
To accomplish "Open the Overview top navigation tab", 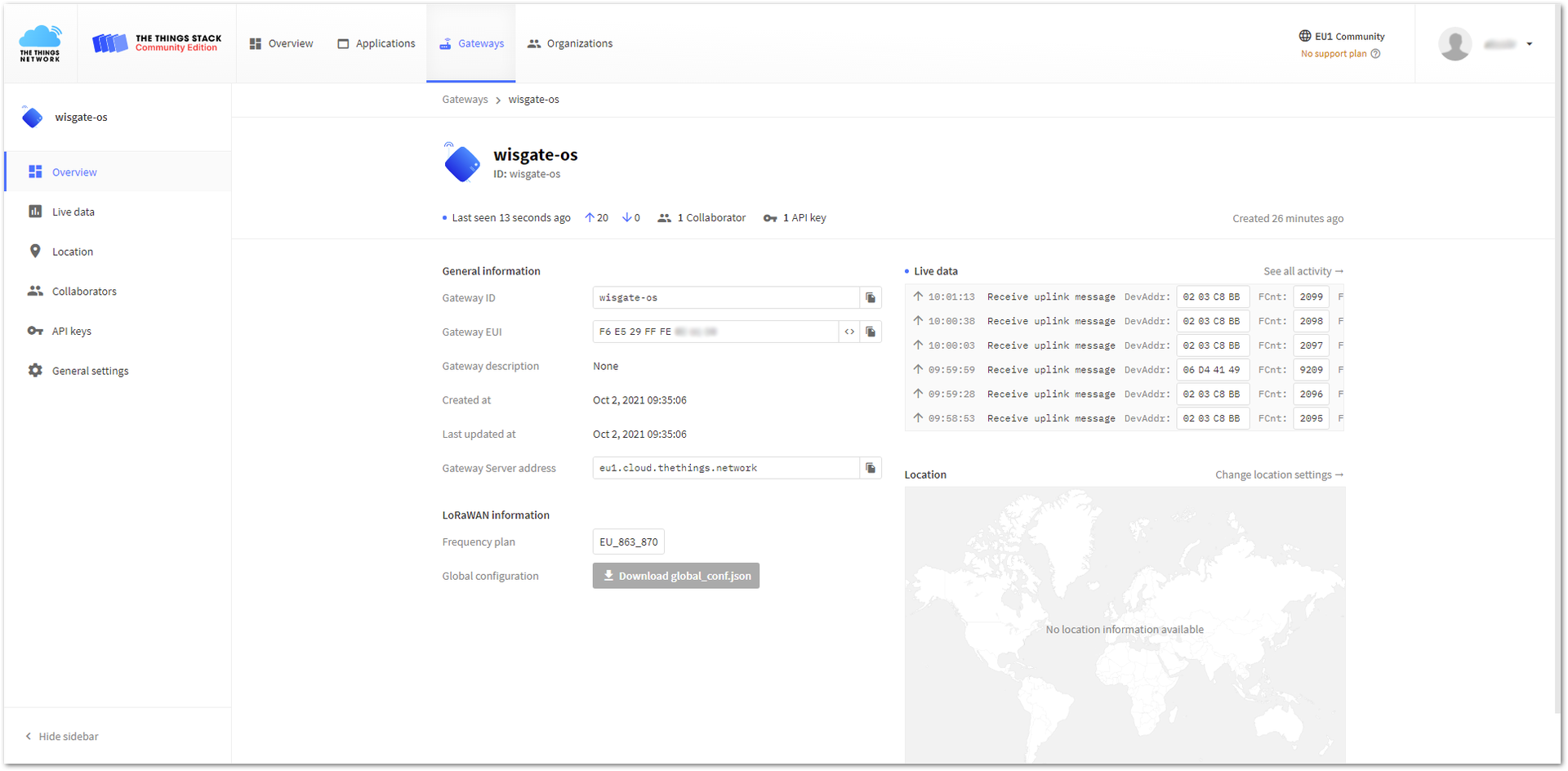I will pyautogui.click(x=281, y=43).
